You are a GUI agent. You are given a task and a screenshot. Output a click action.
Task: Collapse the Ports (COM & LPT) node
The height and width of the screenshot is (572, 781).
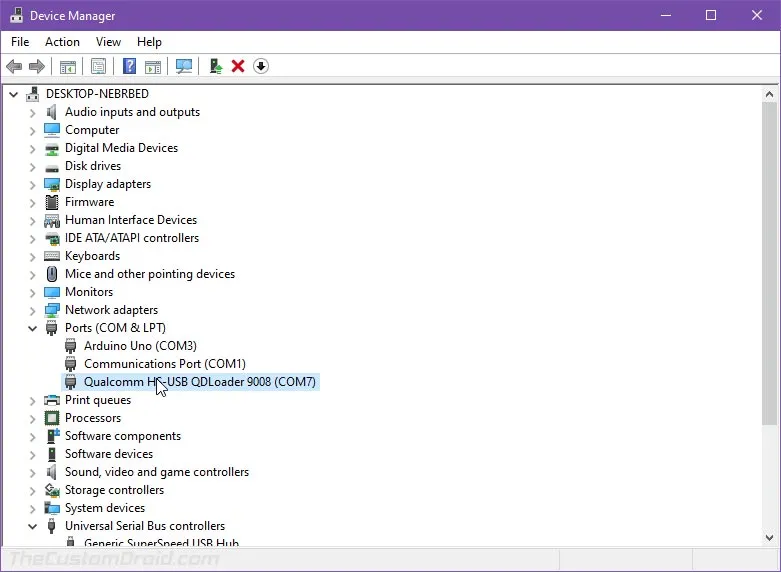point(32,328)
